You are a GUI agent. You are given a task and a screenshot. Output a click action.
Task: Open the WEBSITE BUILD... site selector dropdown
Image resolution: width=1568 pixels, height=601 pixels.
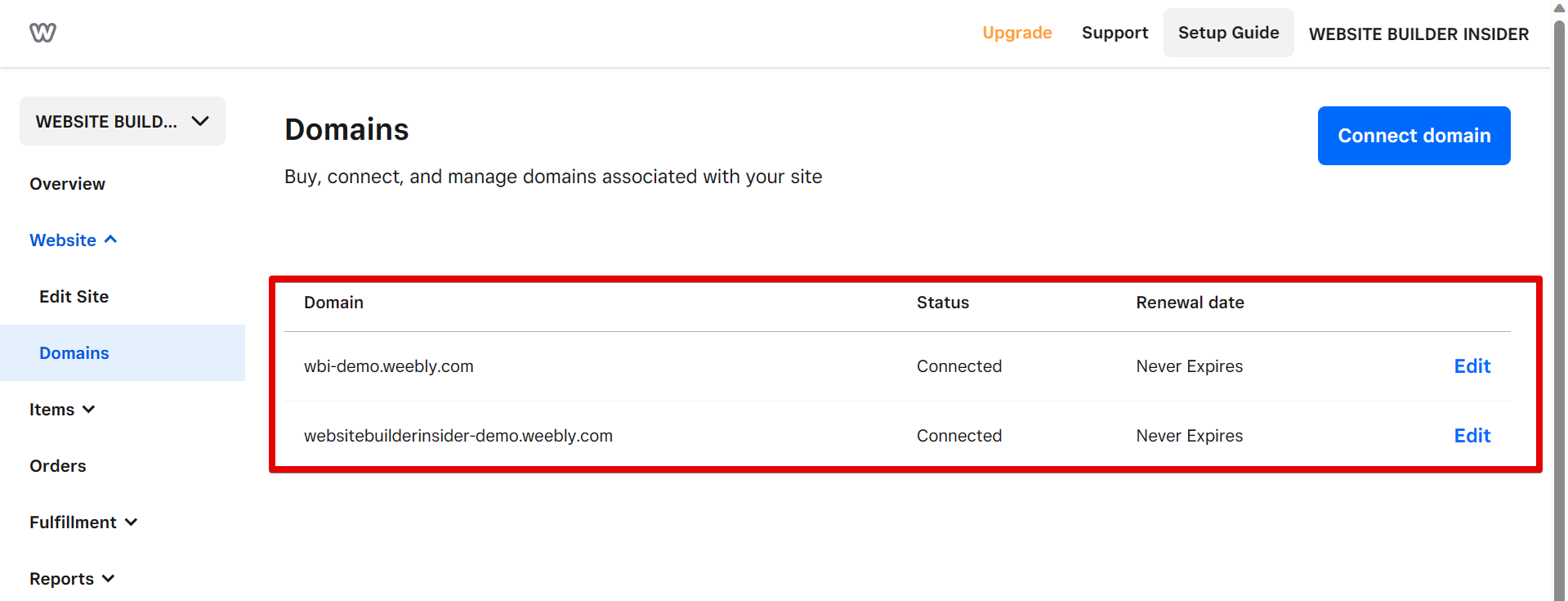pos(123,121)
